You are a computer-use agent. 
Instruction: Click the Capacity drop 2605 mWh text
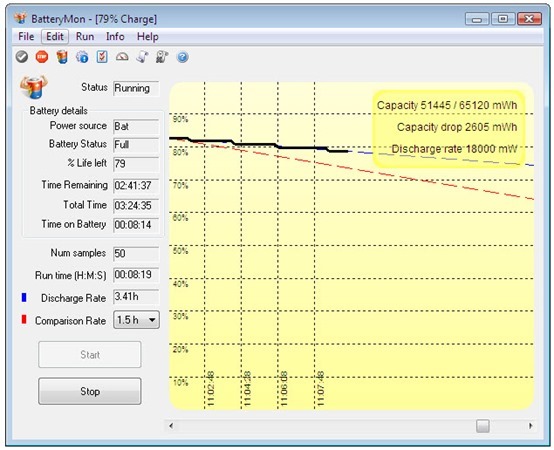tap(457, 127)
